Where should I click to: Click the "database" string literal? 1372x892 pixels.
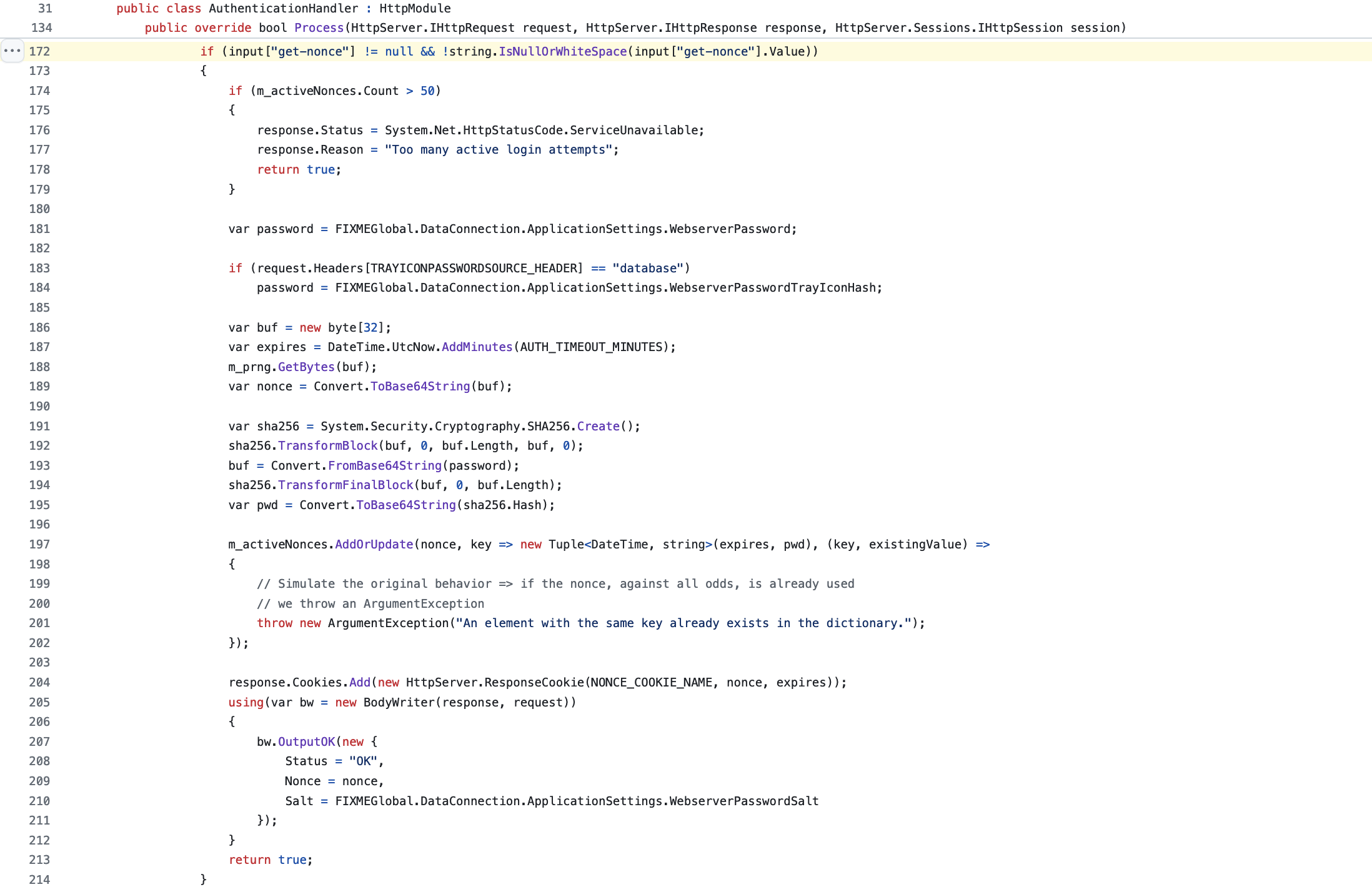(648, 268)
